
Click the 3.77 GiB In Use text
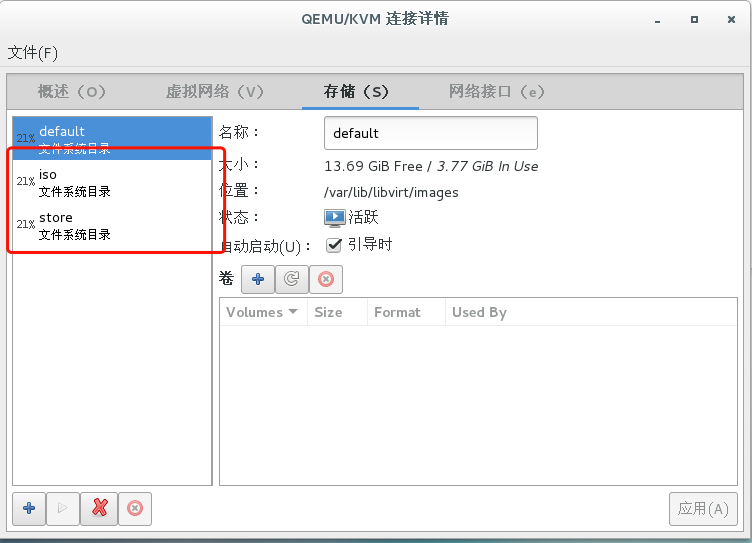[x=487, y=166]
